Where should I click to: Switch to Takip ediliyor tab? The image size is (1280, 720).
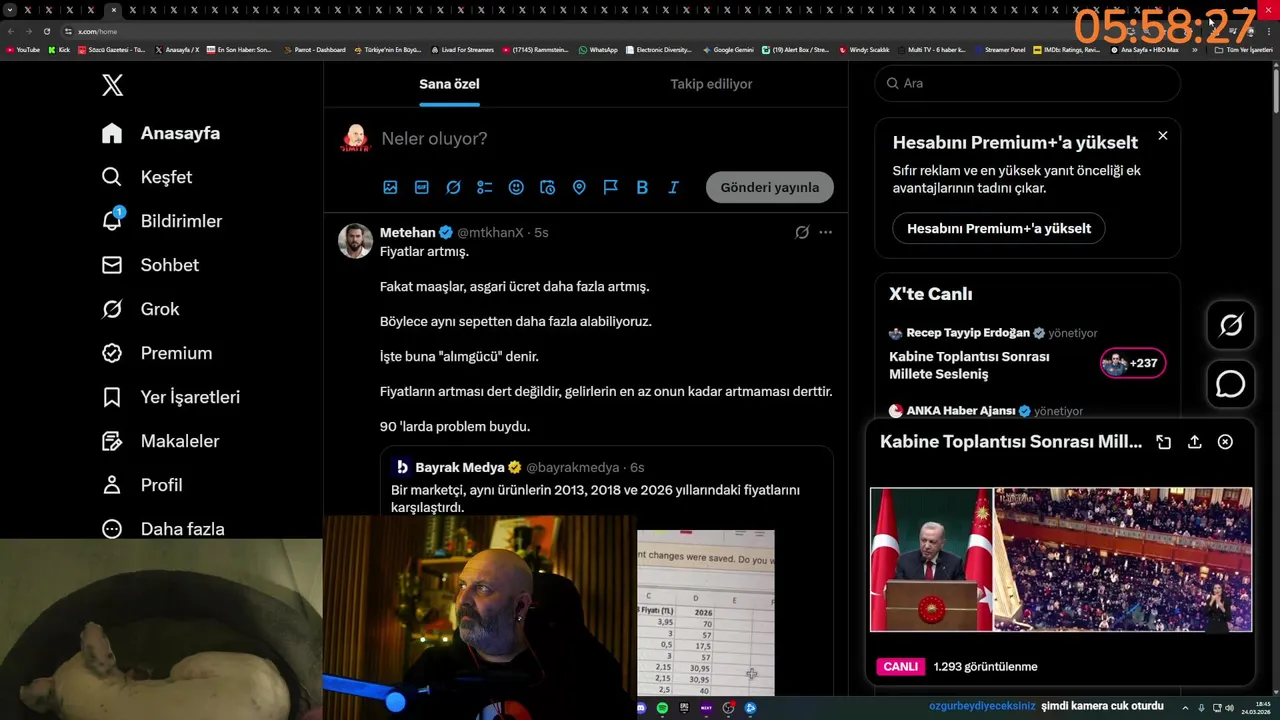pyautogui.click(x=711, y=84)
